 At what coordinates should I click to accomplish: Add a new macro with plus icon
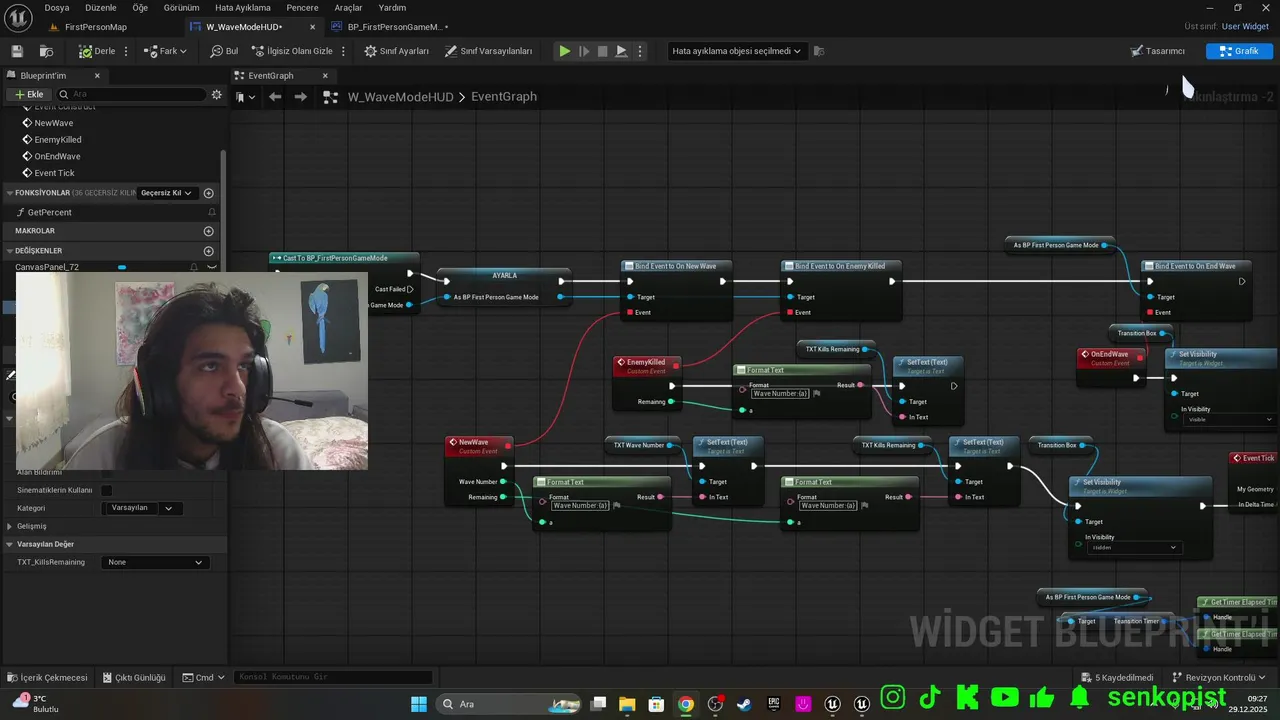coord(209,231)
